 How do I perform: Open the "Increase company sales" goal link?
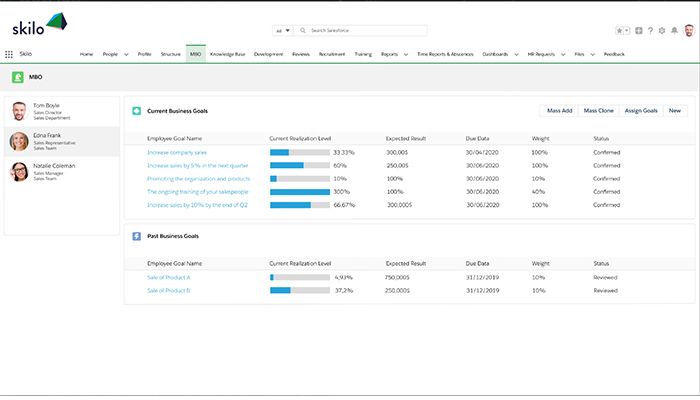[x=176, y=152]
